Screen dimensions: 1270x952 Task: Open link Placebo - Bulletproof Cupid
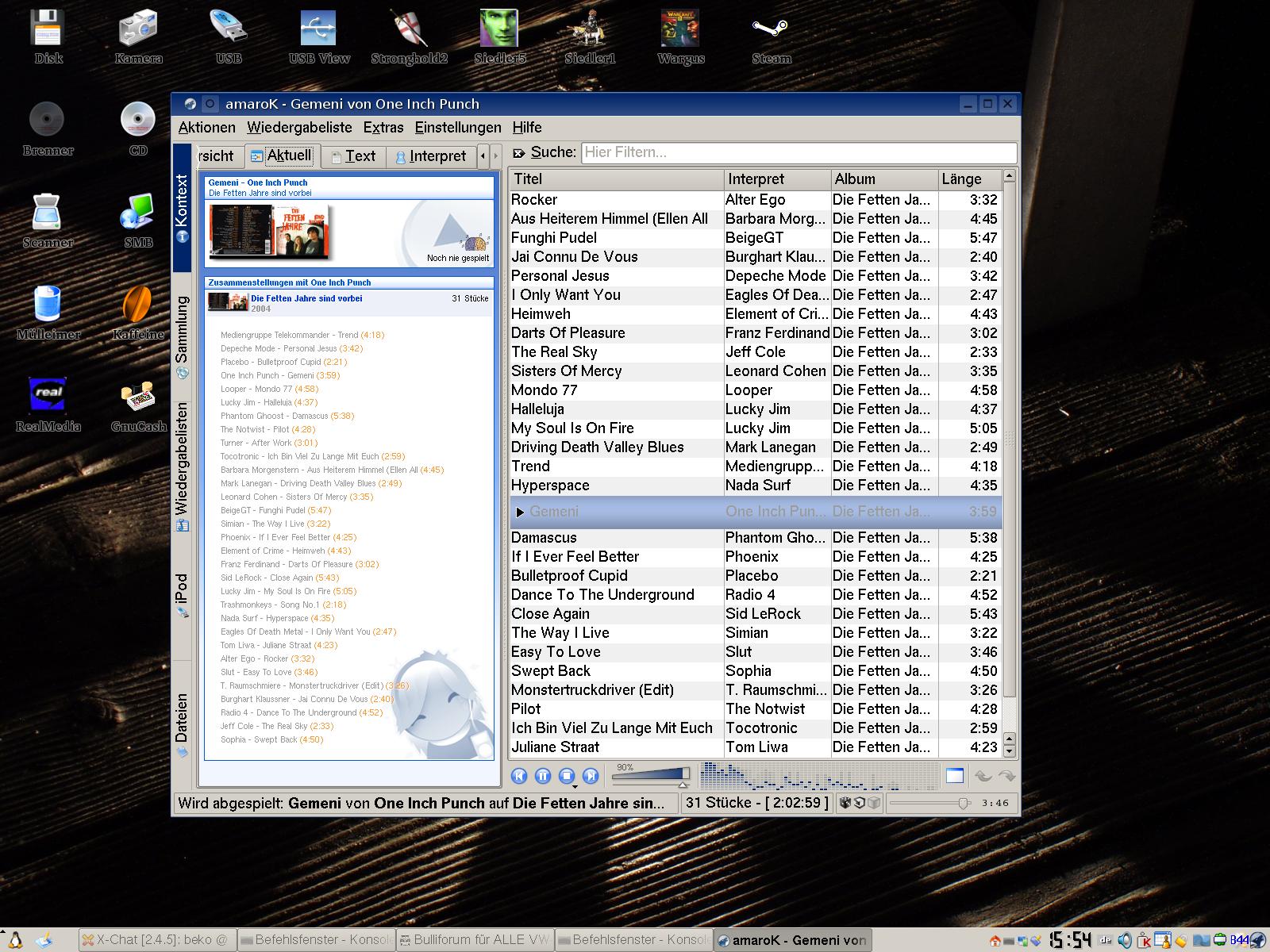point(283,362)
